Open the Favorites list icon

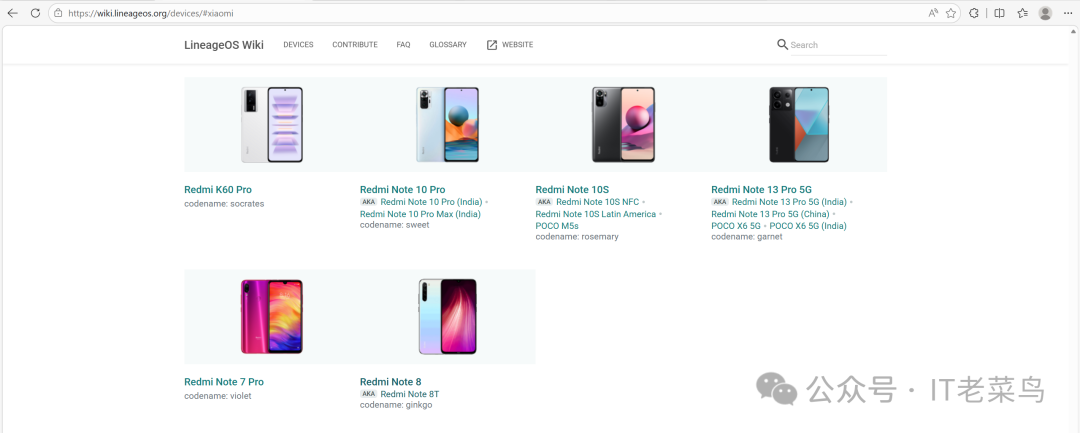tap(1022, 13)
